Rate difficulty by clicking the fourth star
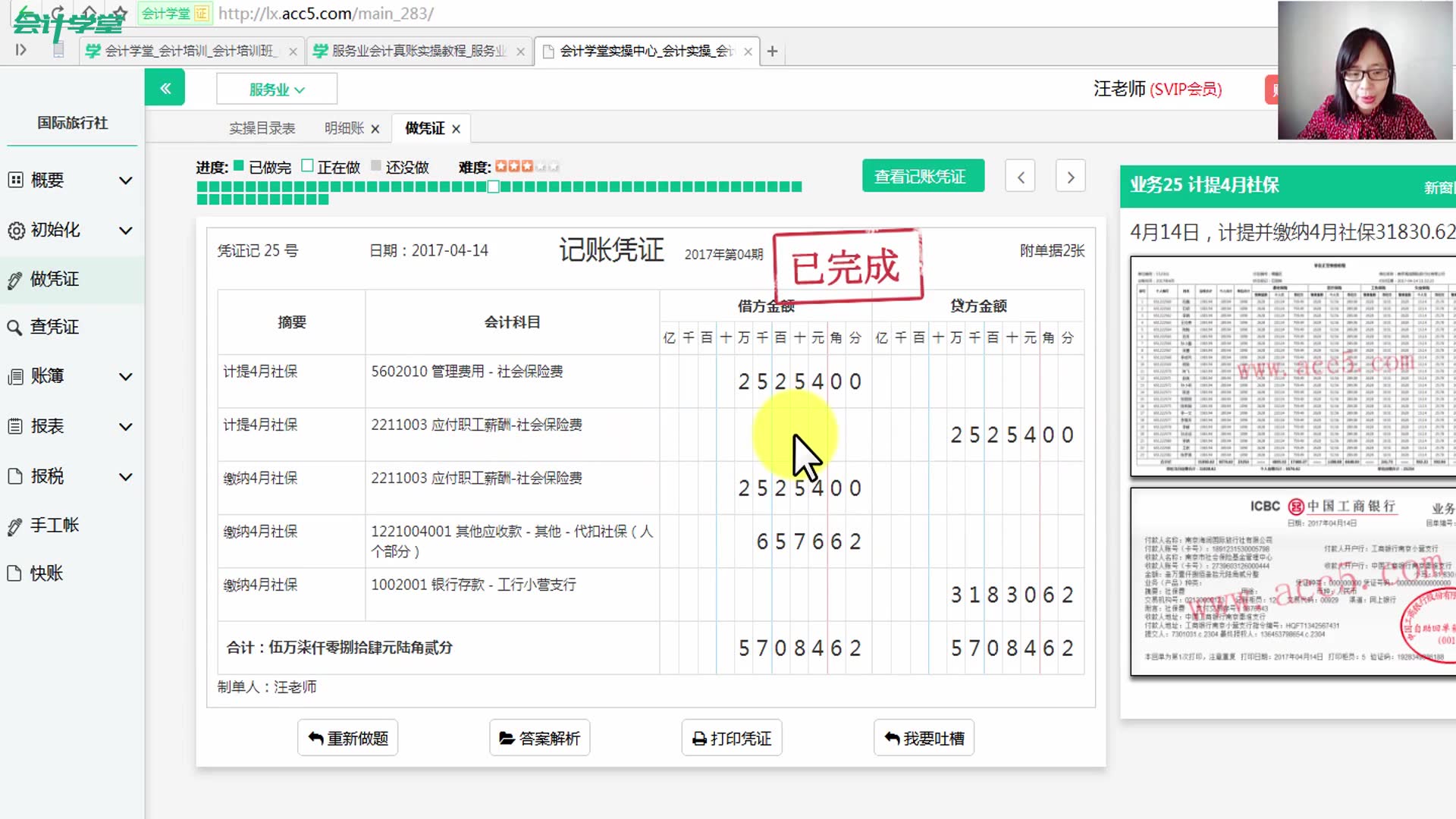The image size is (1456, 819). (x=540, y=165)
